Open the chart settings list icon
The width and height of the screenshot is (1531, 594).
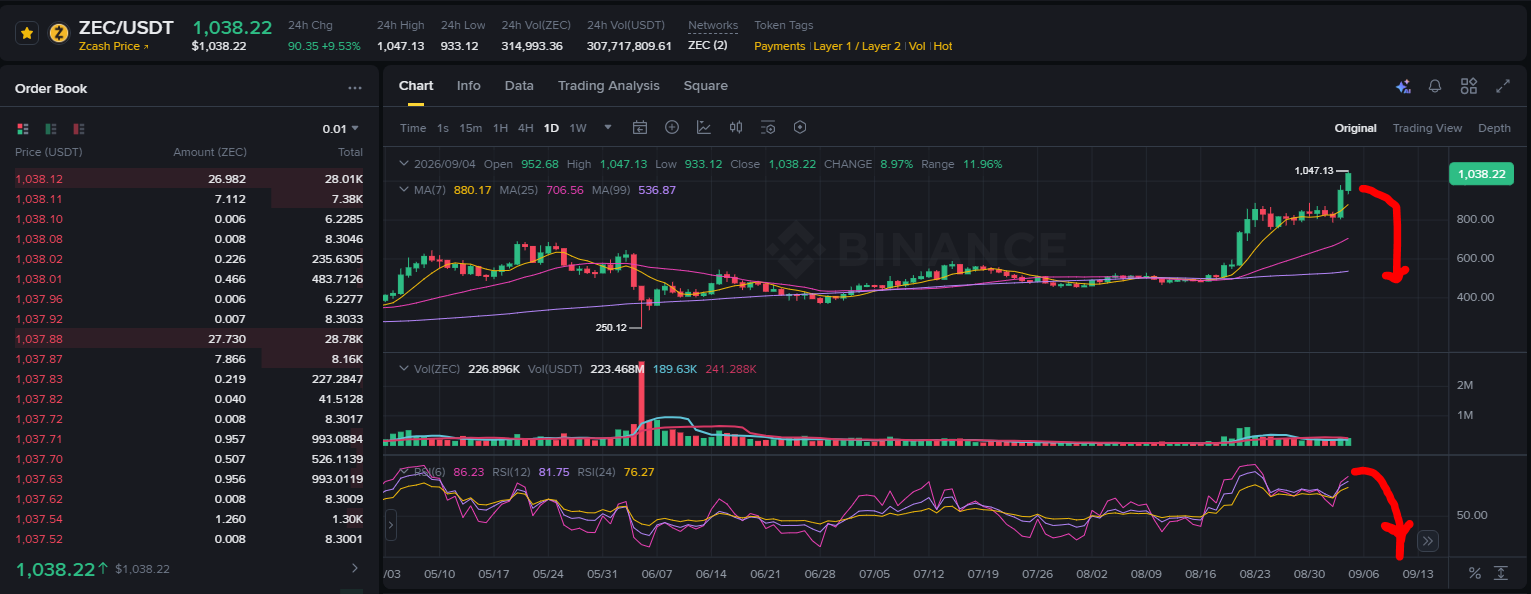pyautogui.click(x=768, y=127)
